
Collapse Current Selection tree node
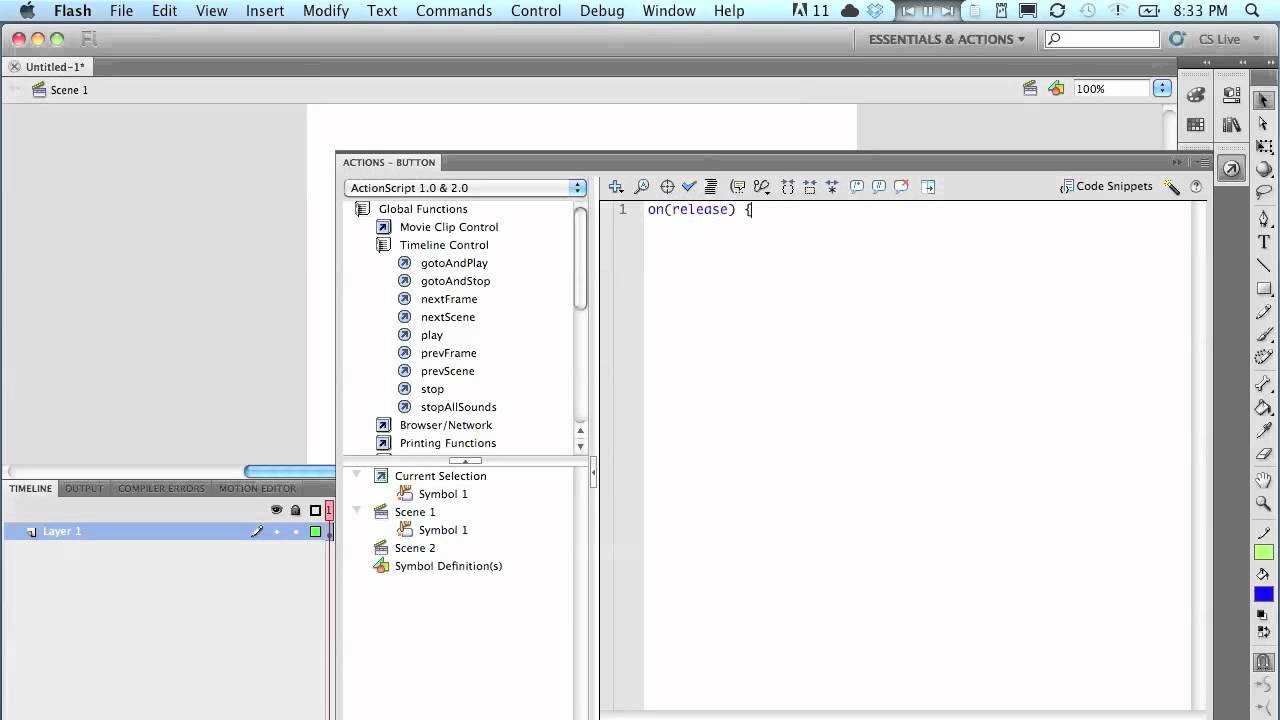(x=356, y=475)
